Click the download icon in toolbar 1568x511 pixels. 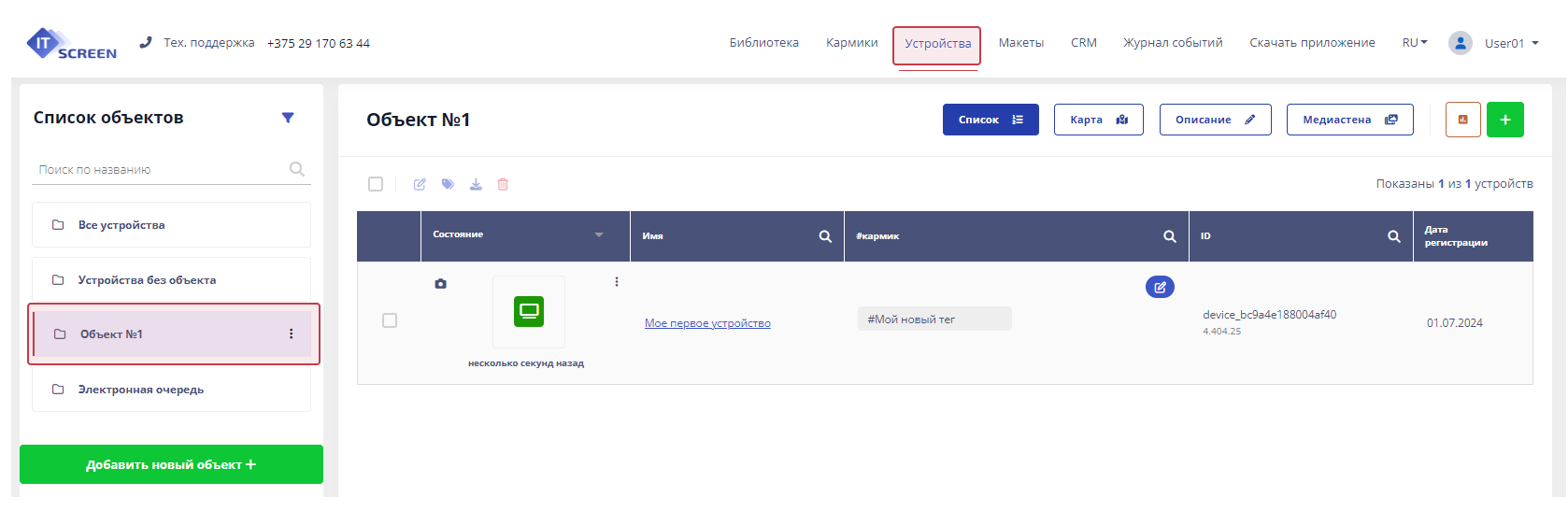click(x=476, y=184)
